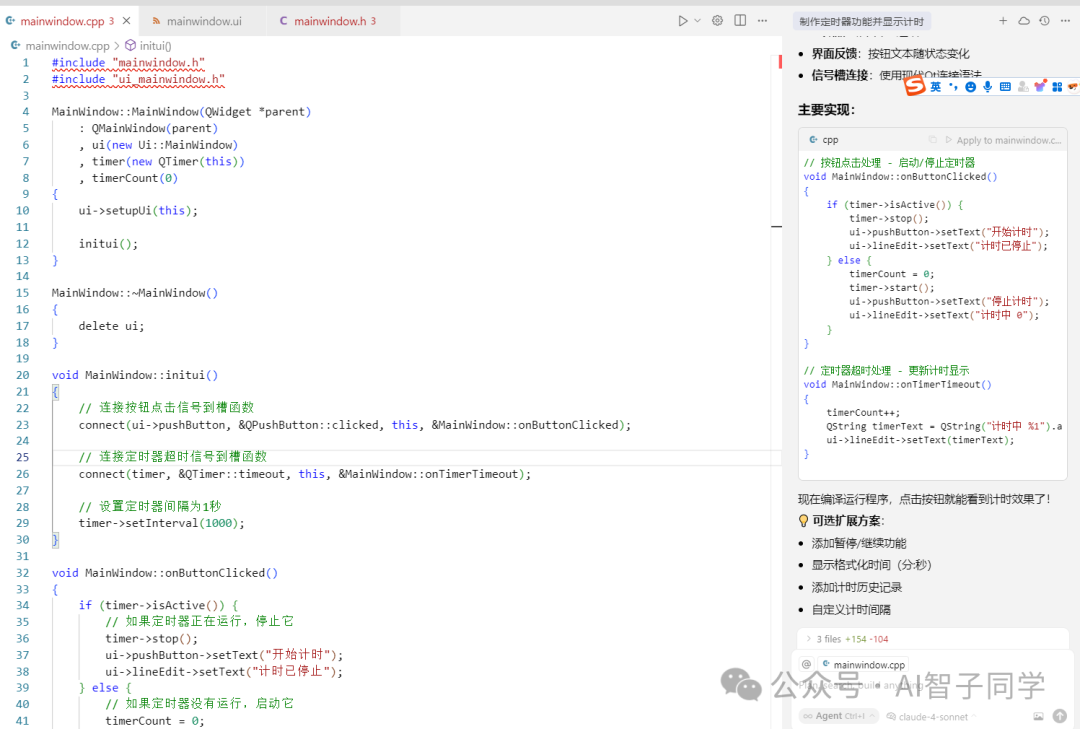
Task: Click timerCount++; in the chat code block
Action: click(863, 413)
